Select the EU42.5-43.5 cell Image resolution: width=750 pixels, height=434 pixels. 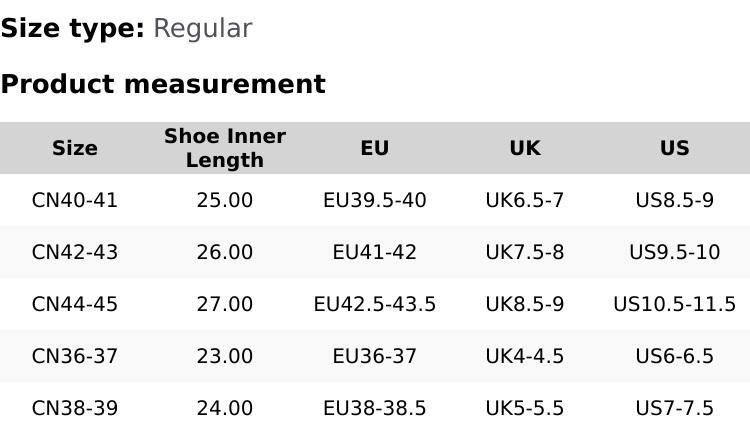375,304
